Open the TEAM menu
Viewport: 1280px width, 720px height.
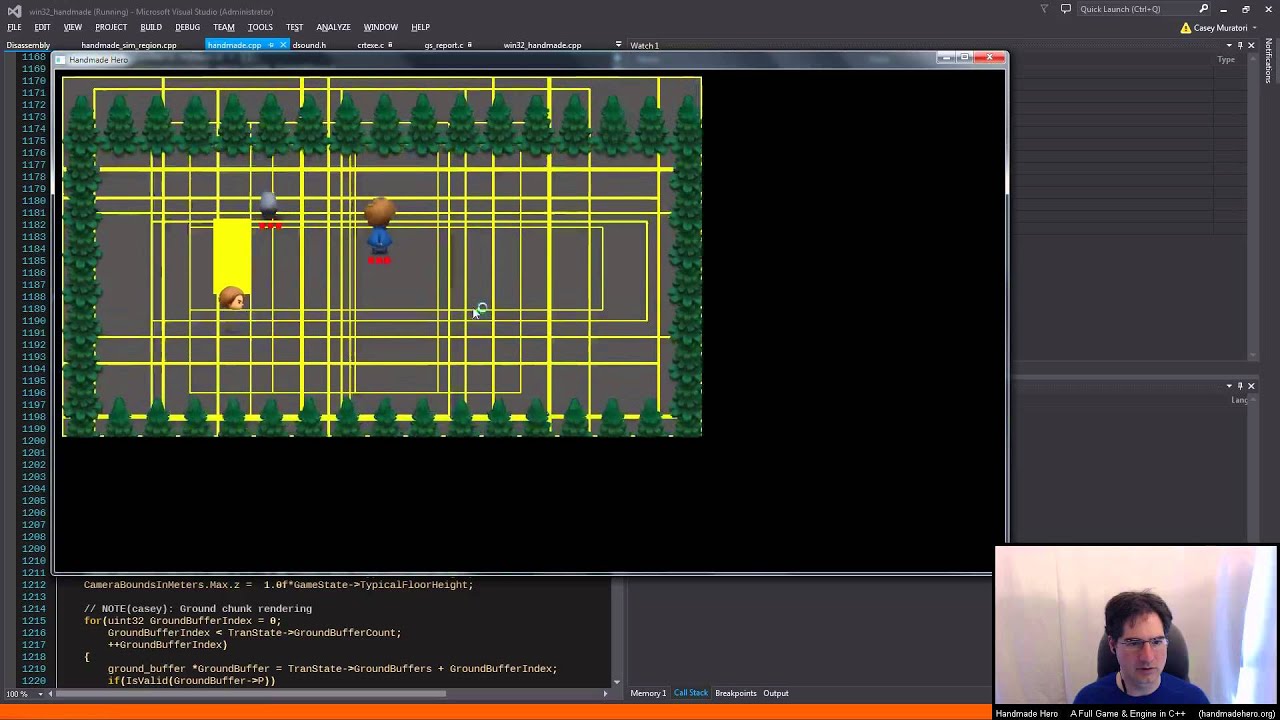[224, 27]
